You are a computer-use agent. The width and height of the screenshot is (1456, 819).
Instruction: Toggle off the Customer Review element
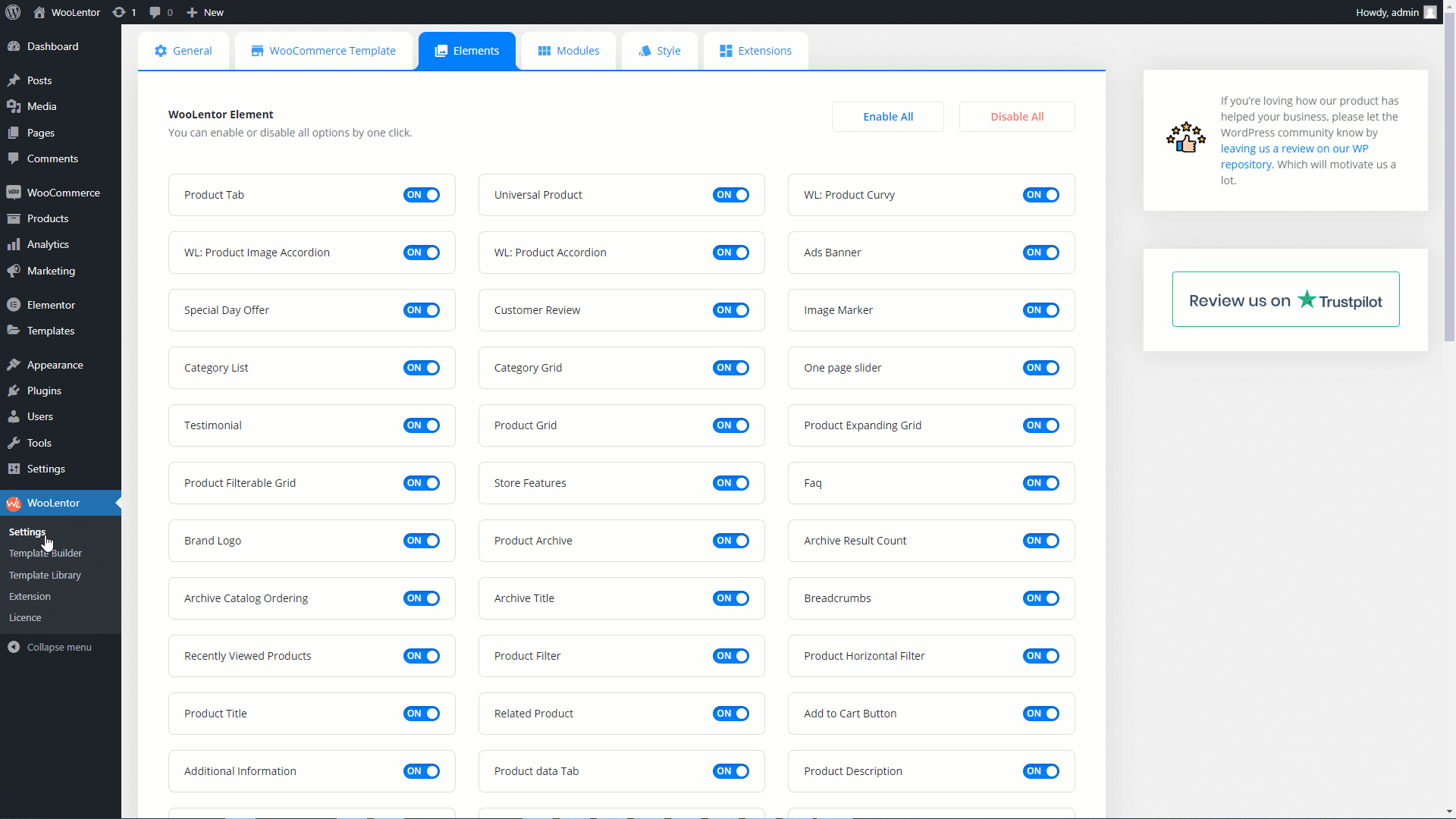(732, 309)
